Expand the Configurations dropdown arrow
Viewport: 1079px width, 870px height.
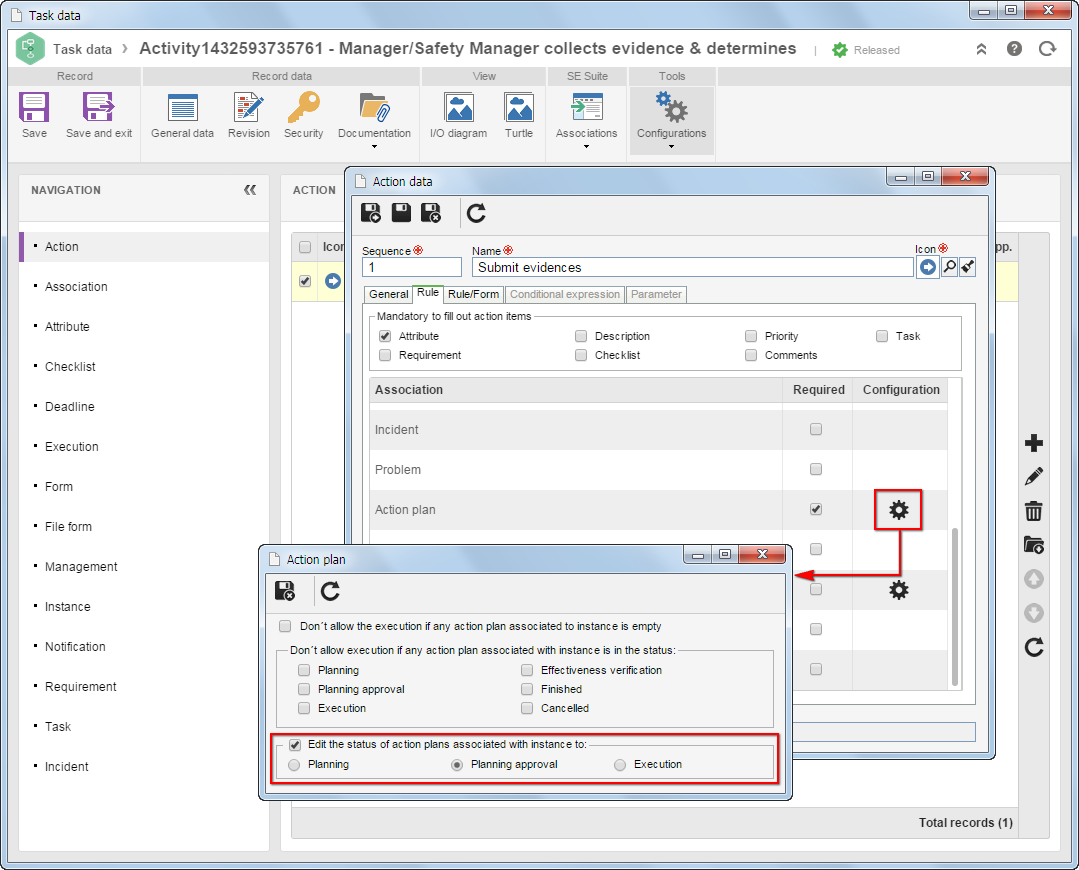click(x=672, y=147)
